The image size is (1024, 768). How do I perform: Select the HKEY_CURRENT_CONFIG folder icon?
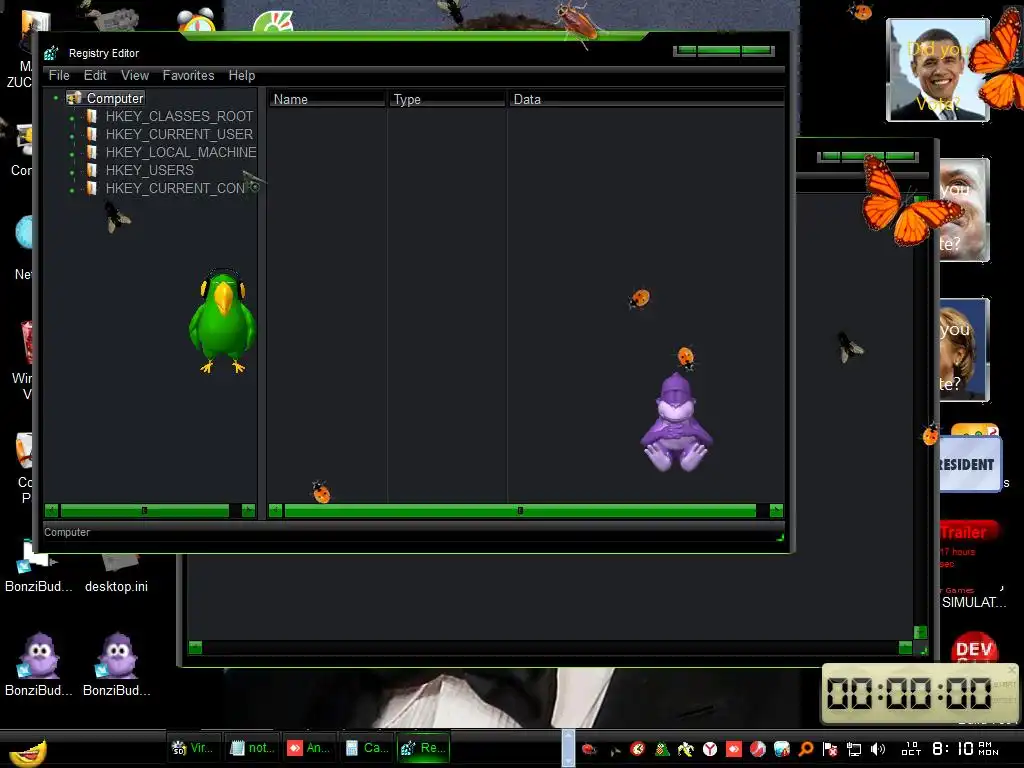[x=92, y=188]
